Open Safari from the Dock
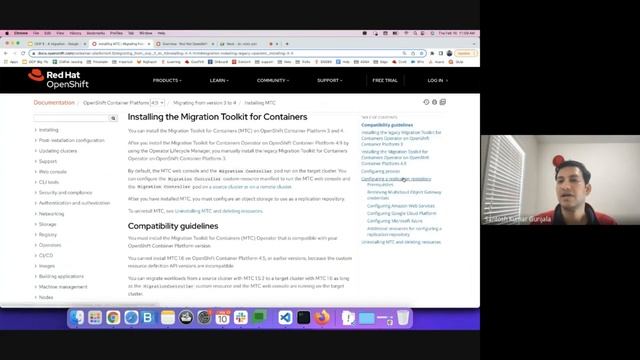 coord(131,318)
